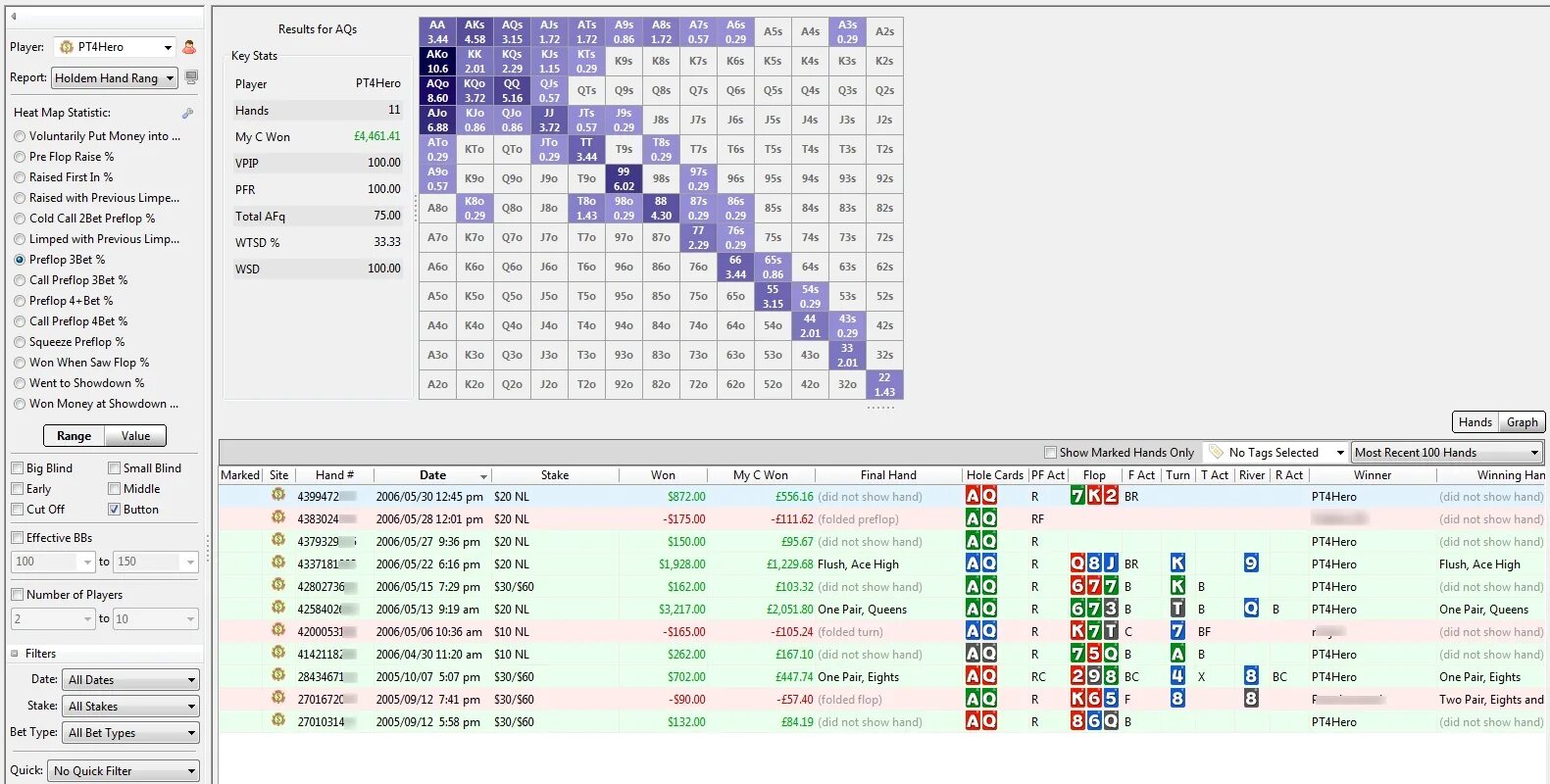Open No Tags Selected dropdown

1275,452
